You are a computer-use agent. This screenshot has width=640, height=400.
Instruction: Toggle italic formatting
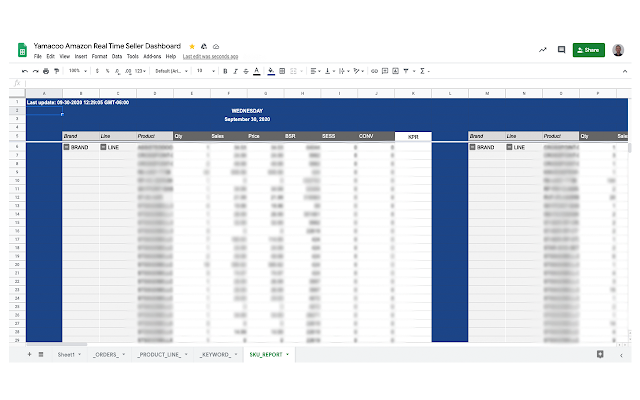[236, 71]
